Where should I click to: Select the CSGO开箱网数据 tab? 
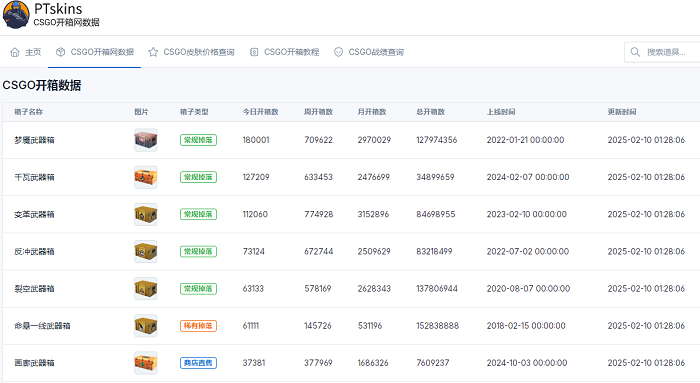coord(95,52)
